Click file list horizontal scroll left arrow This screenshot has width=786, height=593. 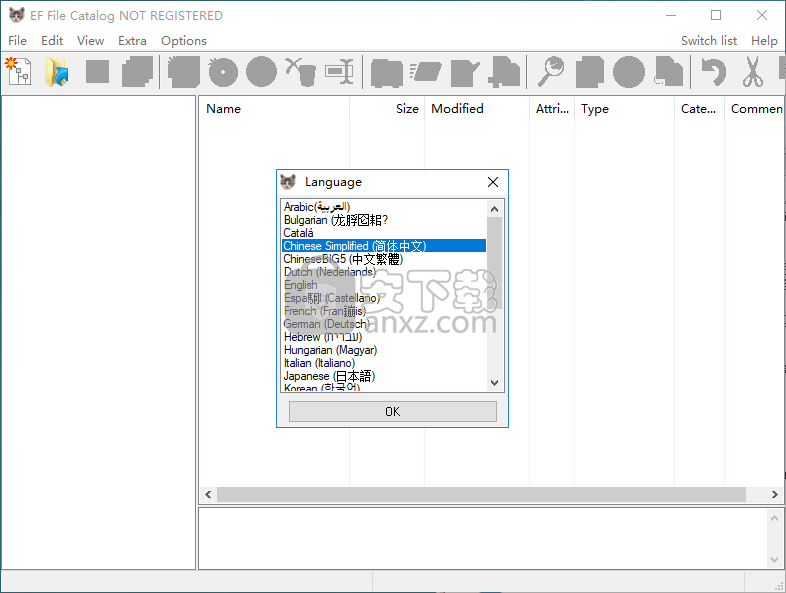coord(208,495)
